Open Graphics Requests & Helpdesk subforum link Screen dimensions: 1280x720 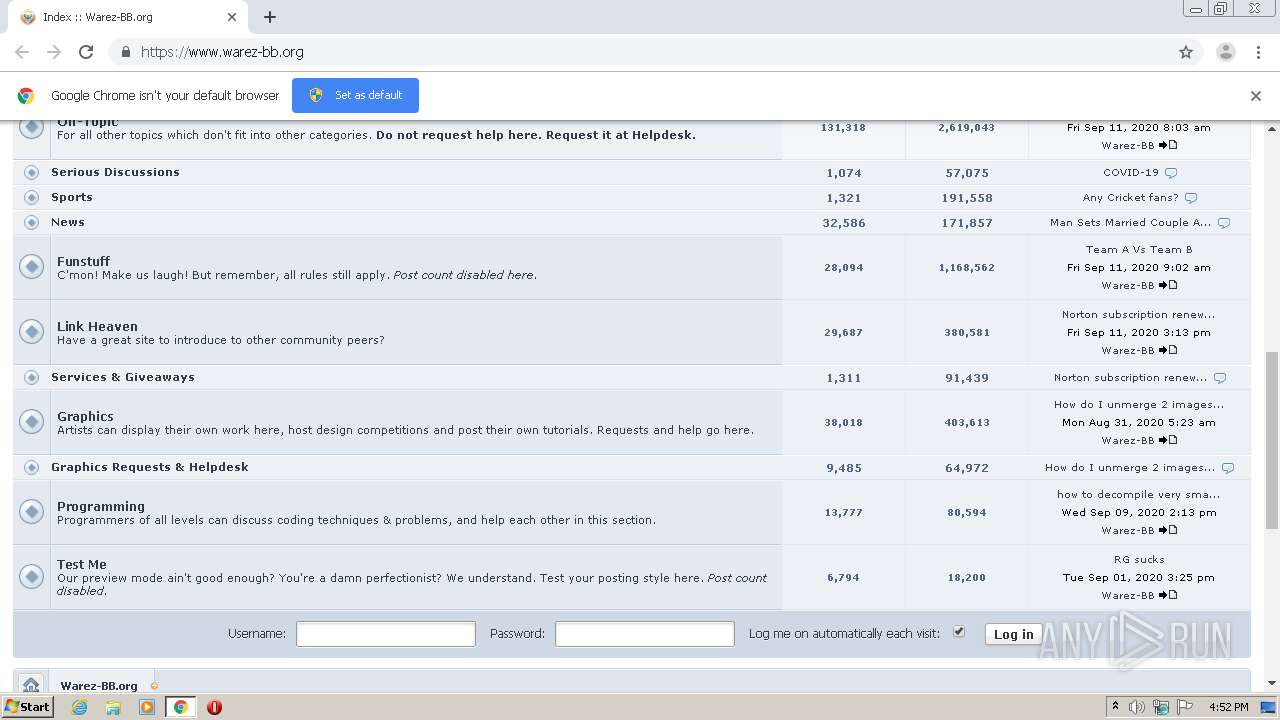(x=150, y=467)
